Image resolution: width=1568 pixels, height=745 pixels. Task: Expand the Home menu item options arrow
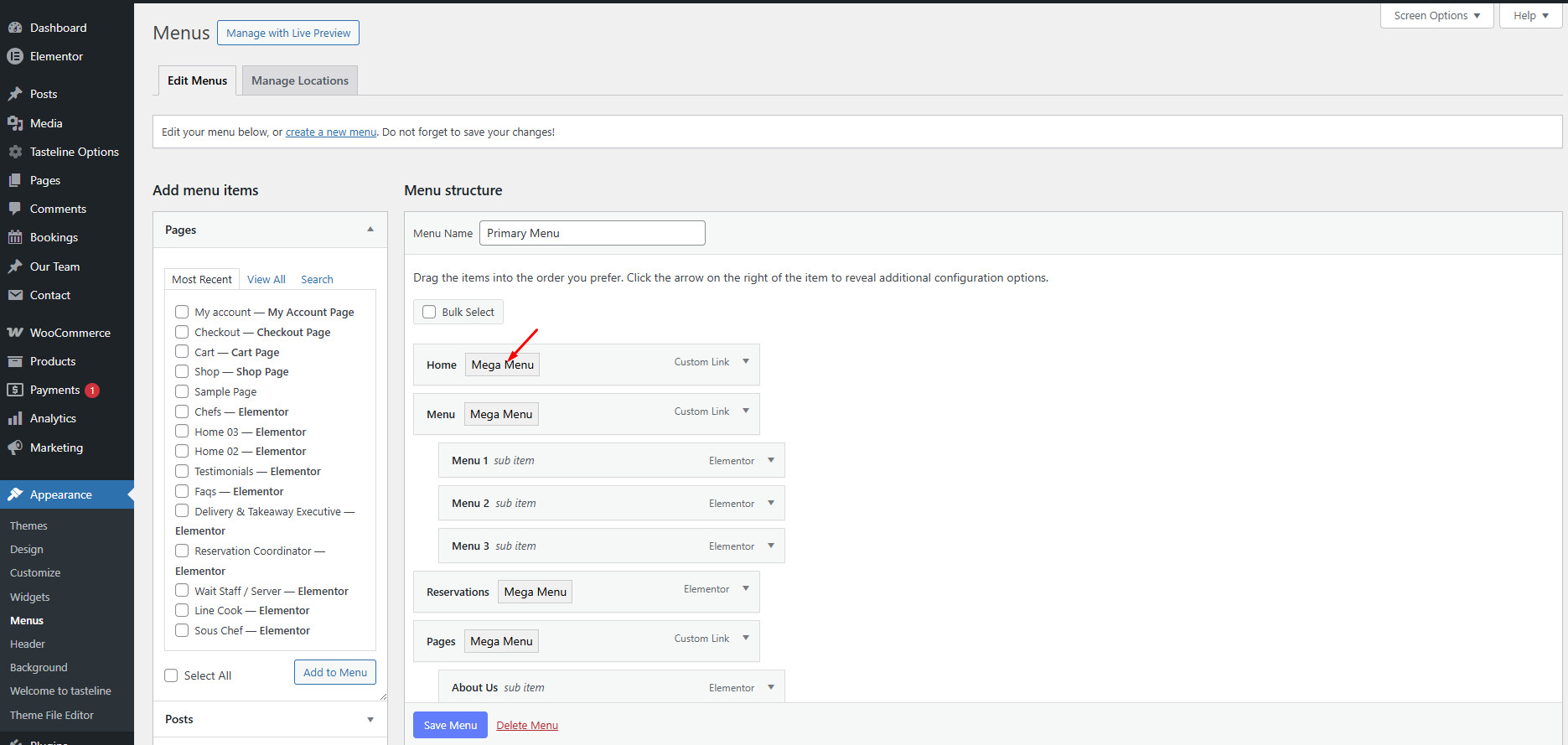point(746,362)
